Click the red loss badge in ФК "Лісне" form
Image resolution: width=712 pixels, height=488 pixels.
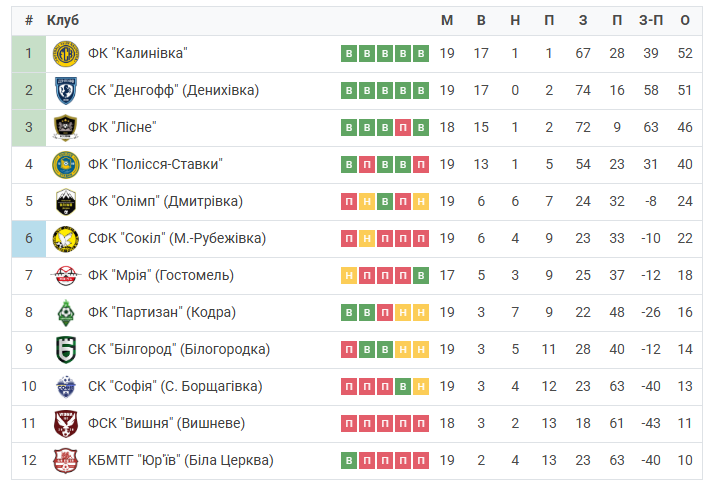click(403, 128)
